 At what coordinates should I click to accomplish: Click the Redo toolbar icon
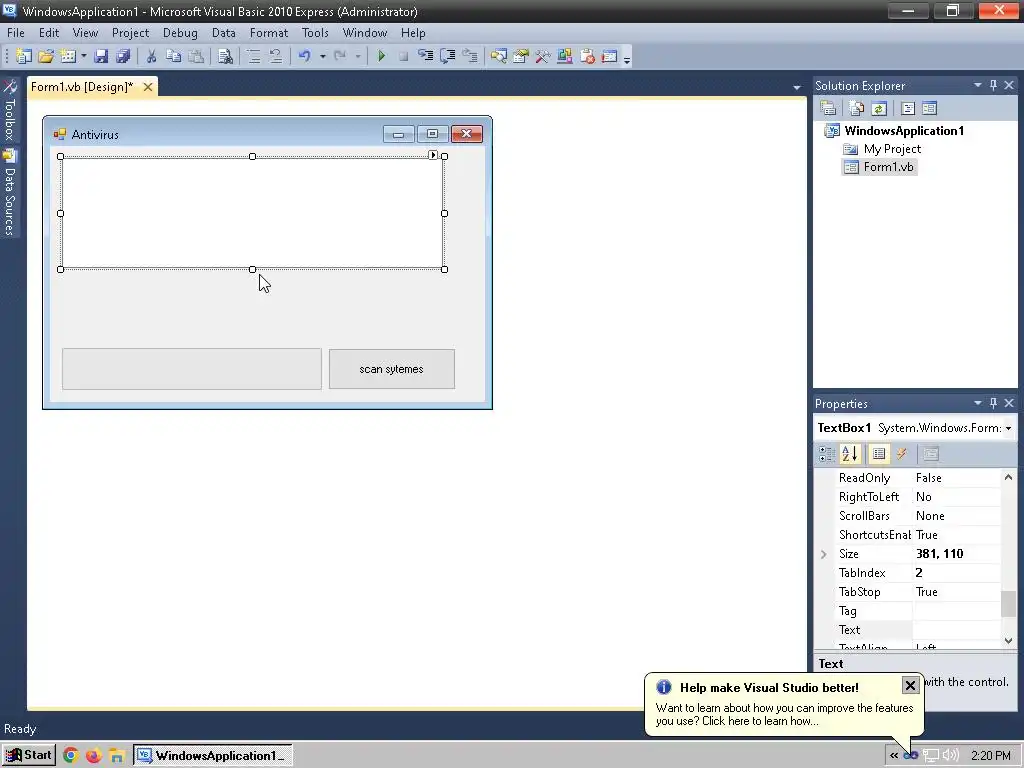click(x=340, y=56)
